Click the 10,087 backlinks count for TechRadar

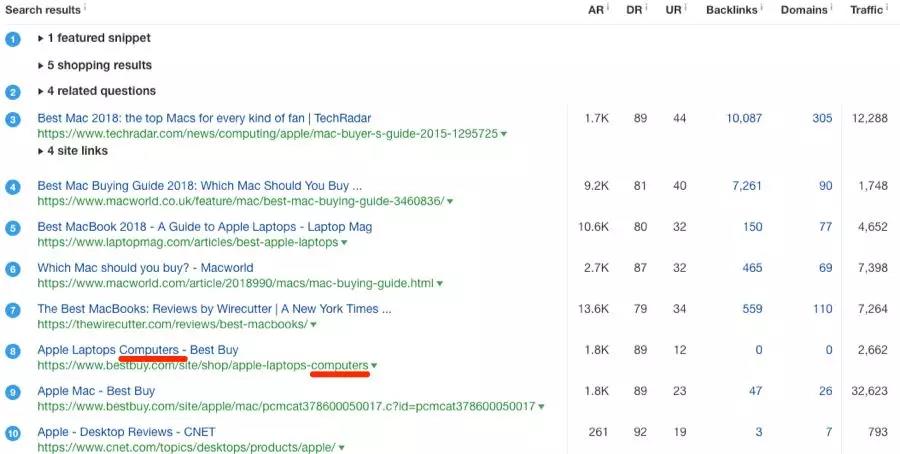tap(744, 118)
